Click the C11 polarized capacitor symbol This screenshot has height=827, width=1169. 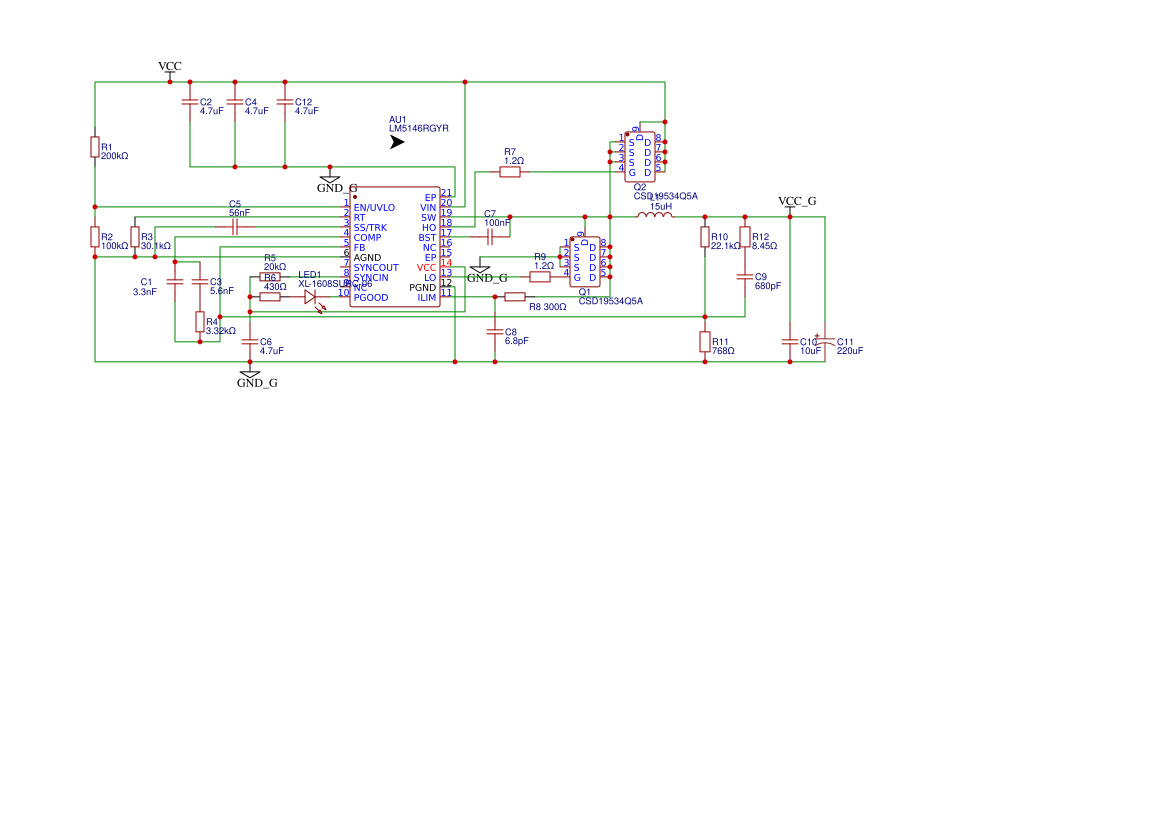pyautogui.click(x=825, y=341)
